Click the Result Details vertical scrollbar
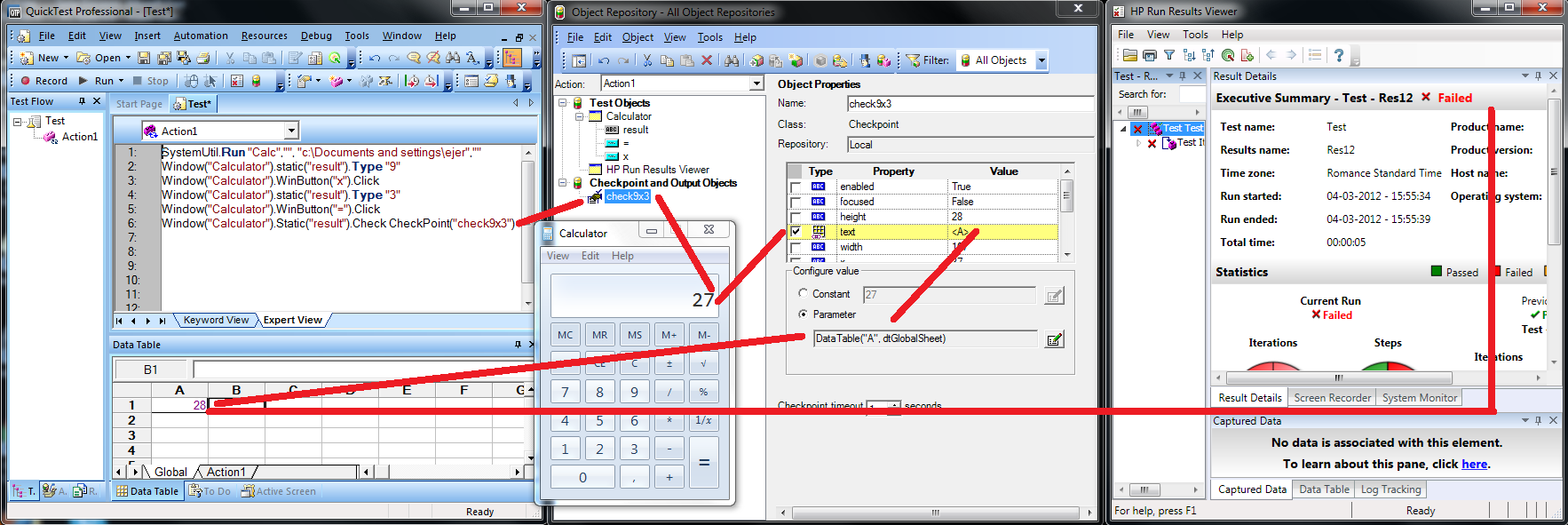Image resolution: width=1568 pixels, height=525 pixels. [1553, 229]
